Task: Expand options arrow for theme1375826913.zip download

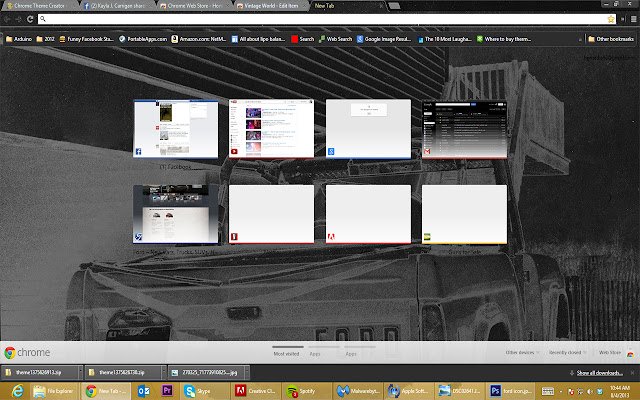Action: point(80,372)
